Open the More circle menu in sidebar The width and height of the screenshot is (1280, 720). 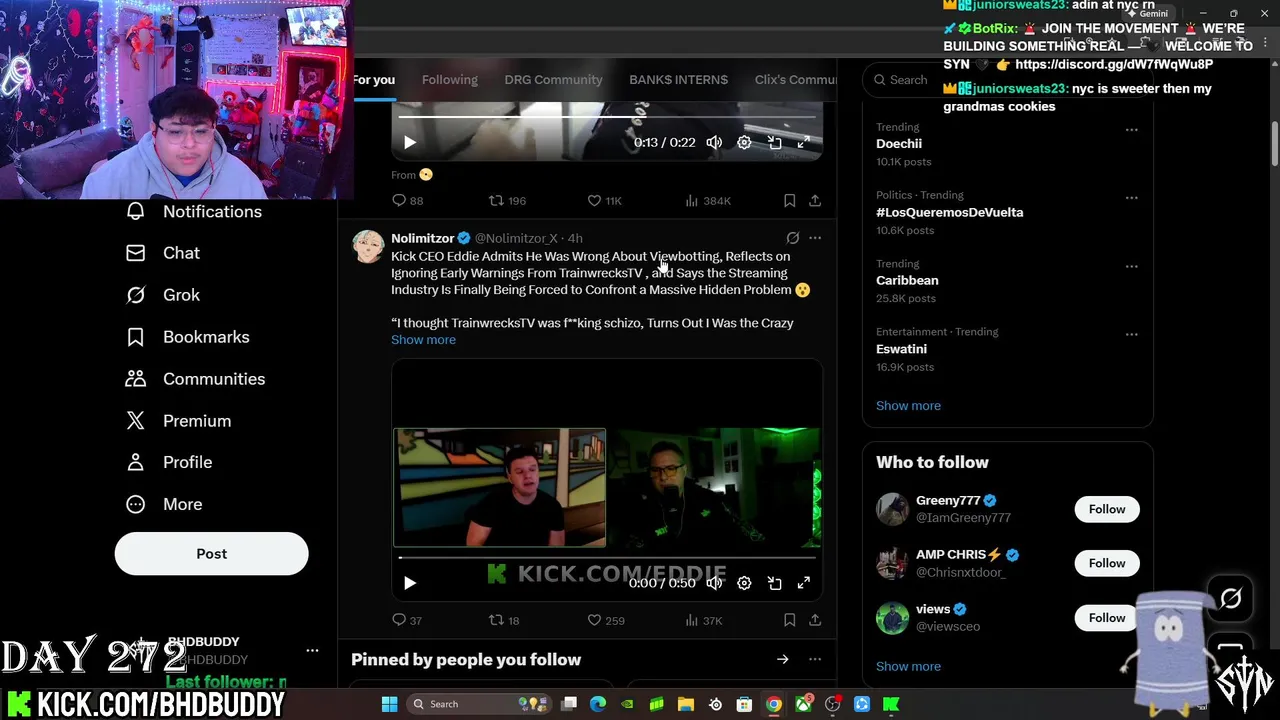(163, 504)
